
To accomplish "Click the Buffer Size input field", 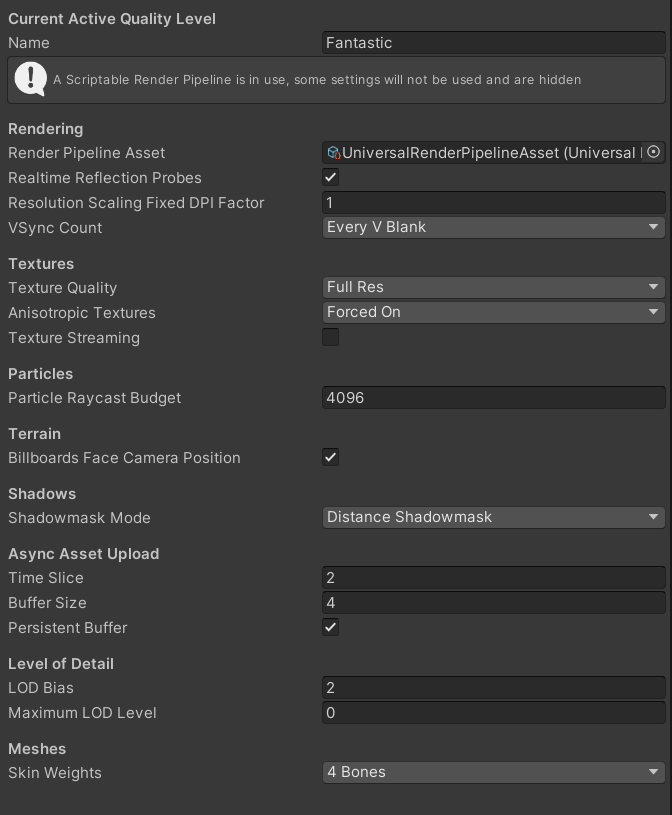I will click(494, 602).
